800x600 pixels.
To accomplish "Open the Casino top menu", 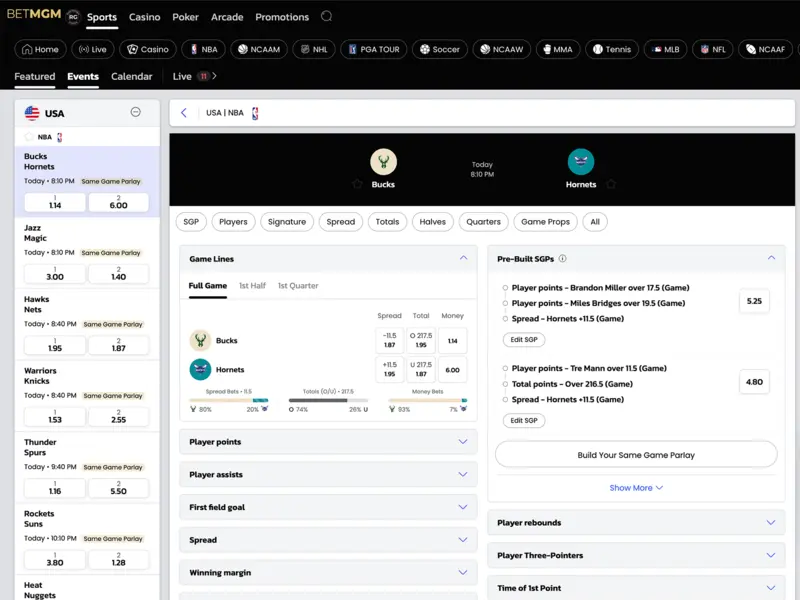I will coord(144,17).
